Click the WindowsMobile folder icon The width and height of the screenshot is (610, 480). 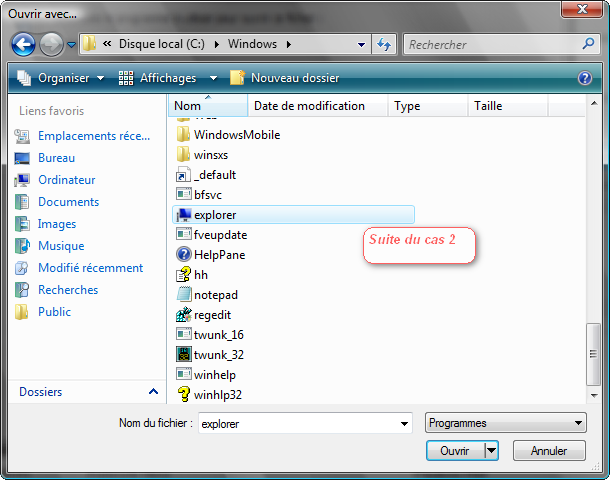(183, 134)
